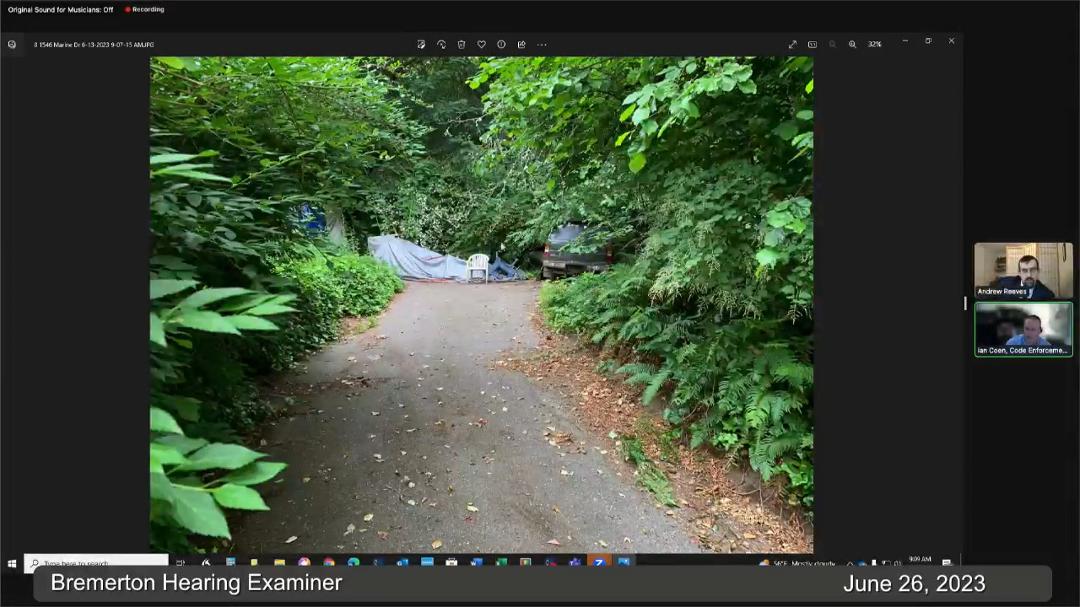Viewport: 1080px width, 607px height.
Task: Open Task View on the taskbar
Action: tap(180, 562)
